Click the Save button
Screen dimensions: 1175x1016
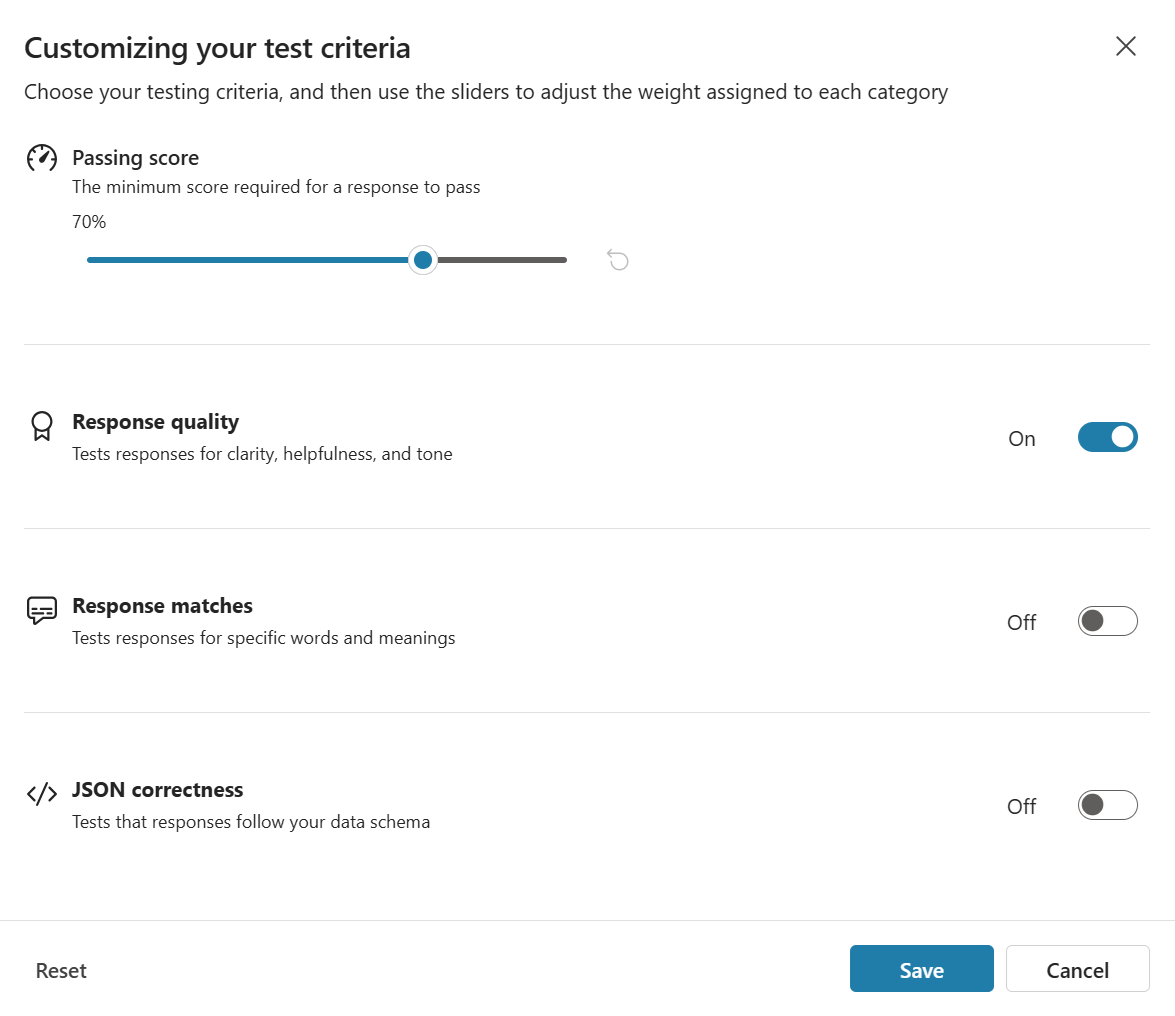[921, 968]
